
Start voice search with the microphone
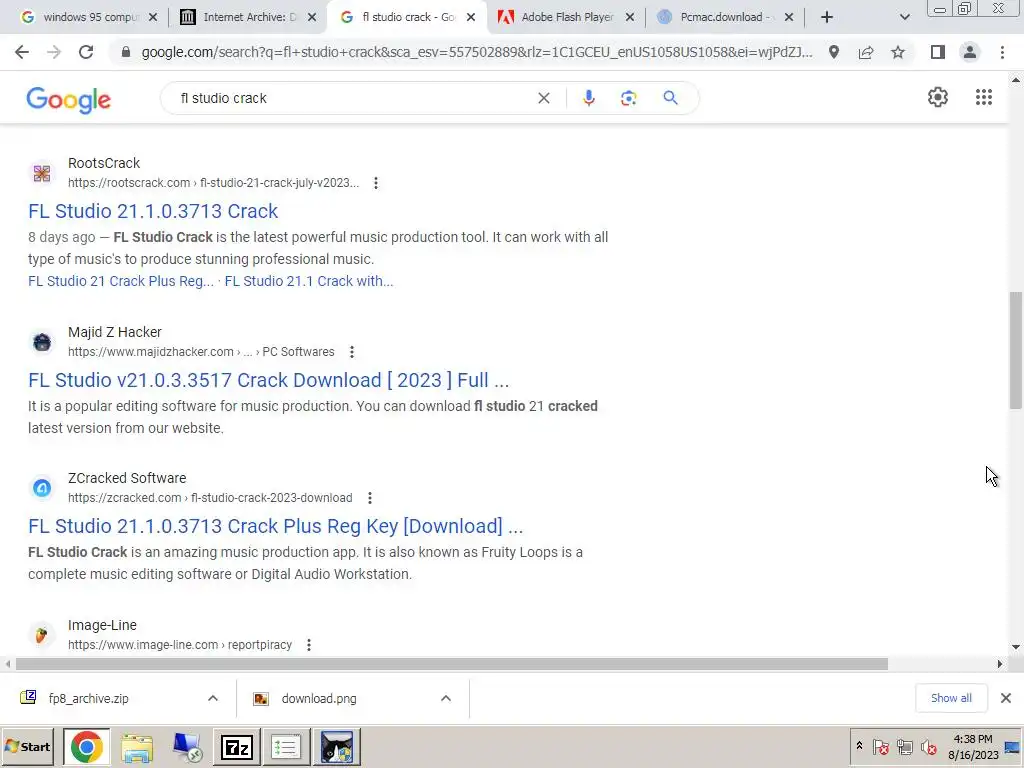point(588,98)
